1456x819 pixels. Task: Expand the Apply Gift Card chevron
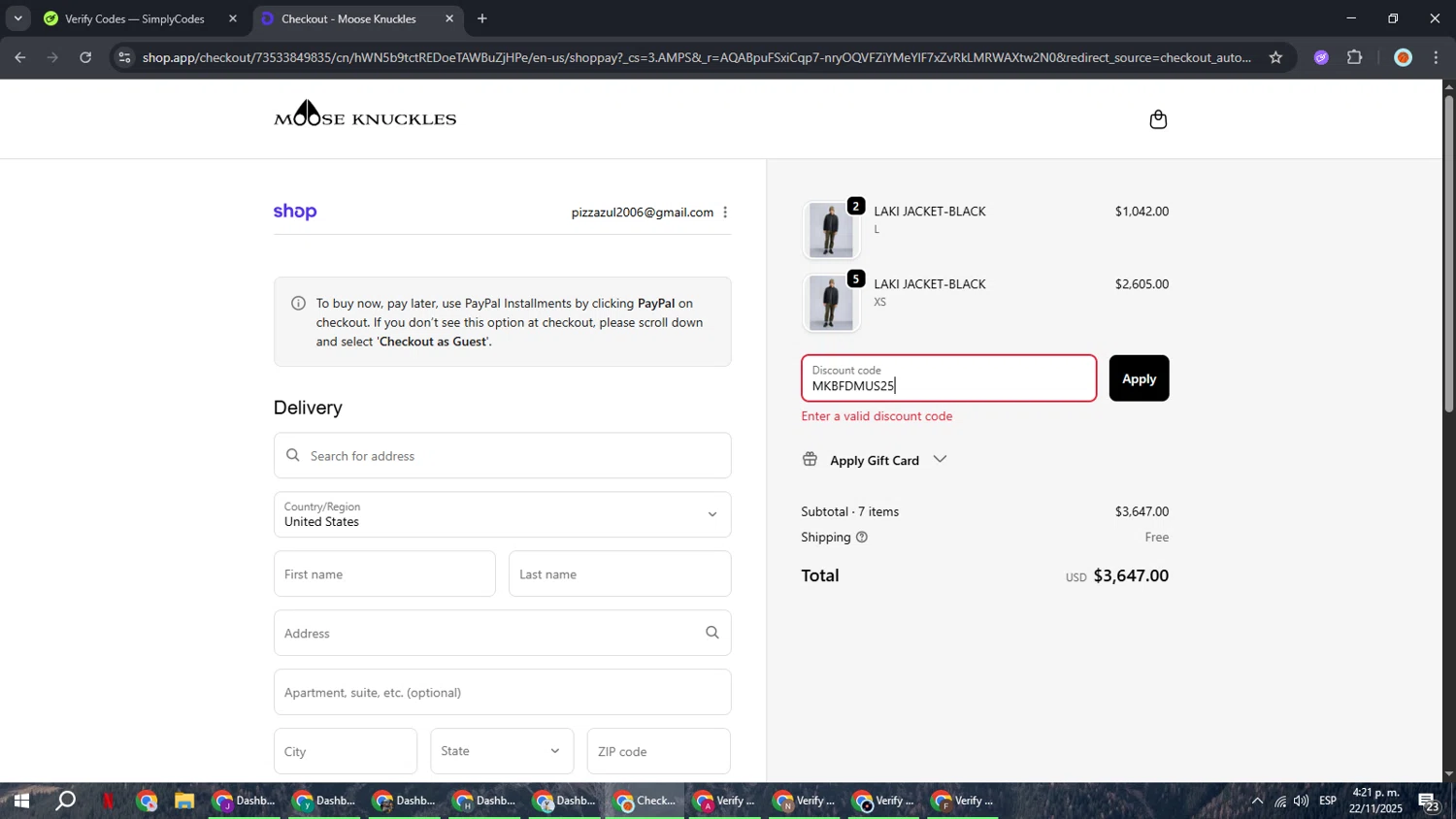tap(940, 459)
